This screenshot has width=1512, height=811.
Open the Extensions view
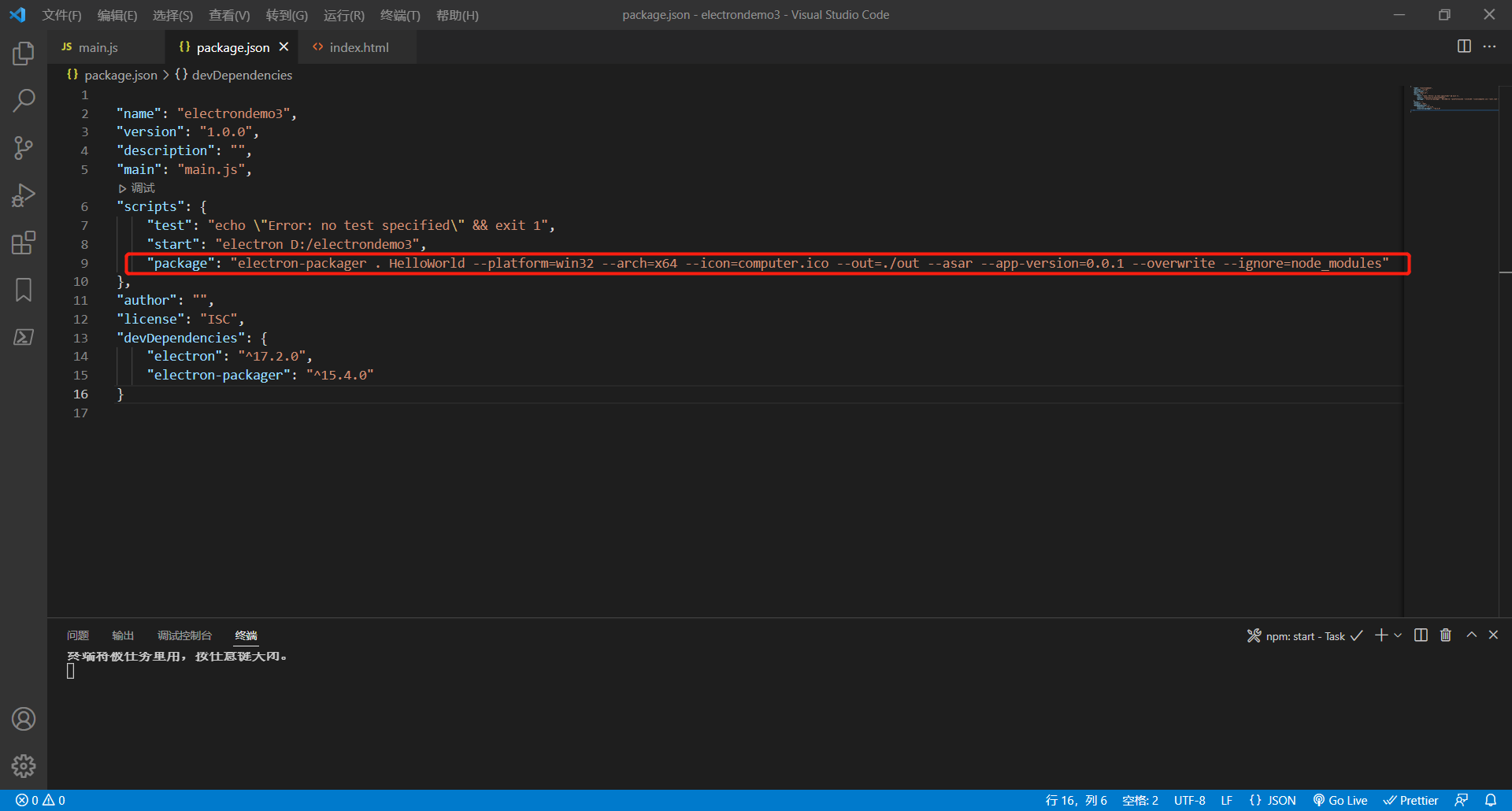pos(24,243)
